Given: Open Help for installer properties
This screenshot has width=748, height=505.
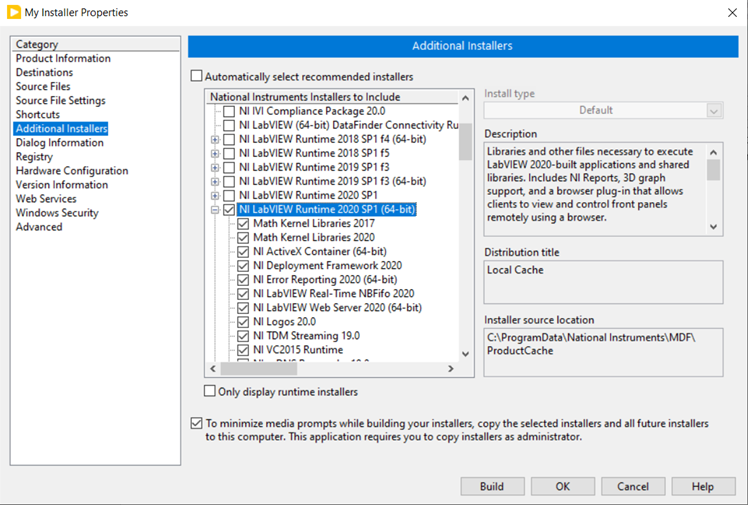Looking at the screenshot, I should (703, 486).
